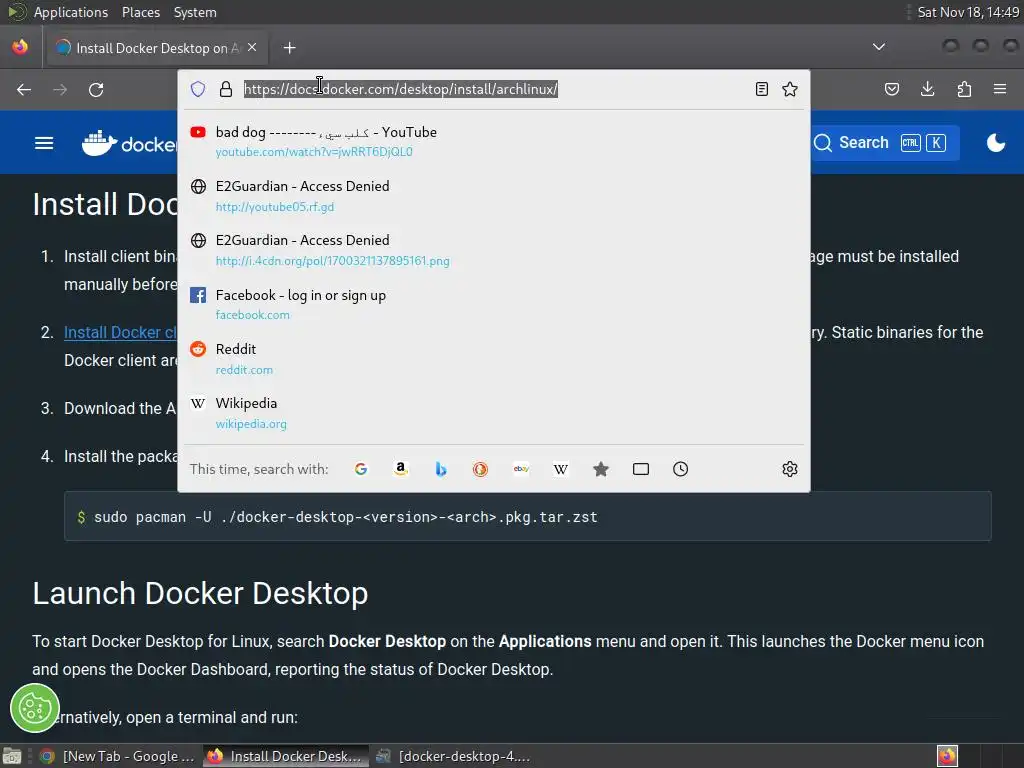Go back with the browser back arrow

pyautogui.click(x=24, y=89)
